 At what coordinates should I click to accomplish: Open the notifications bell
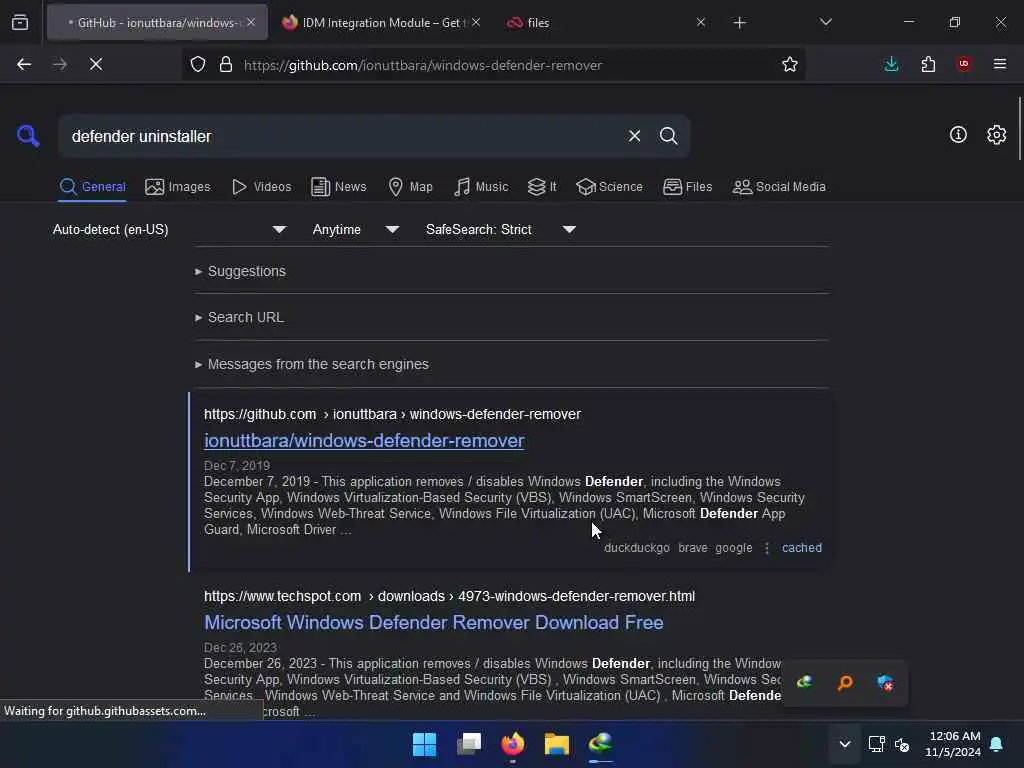[997, 744]
